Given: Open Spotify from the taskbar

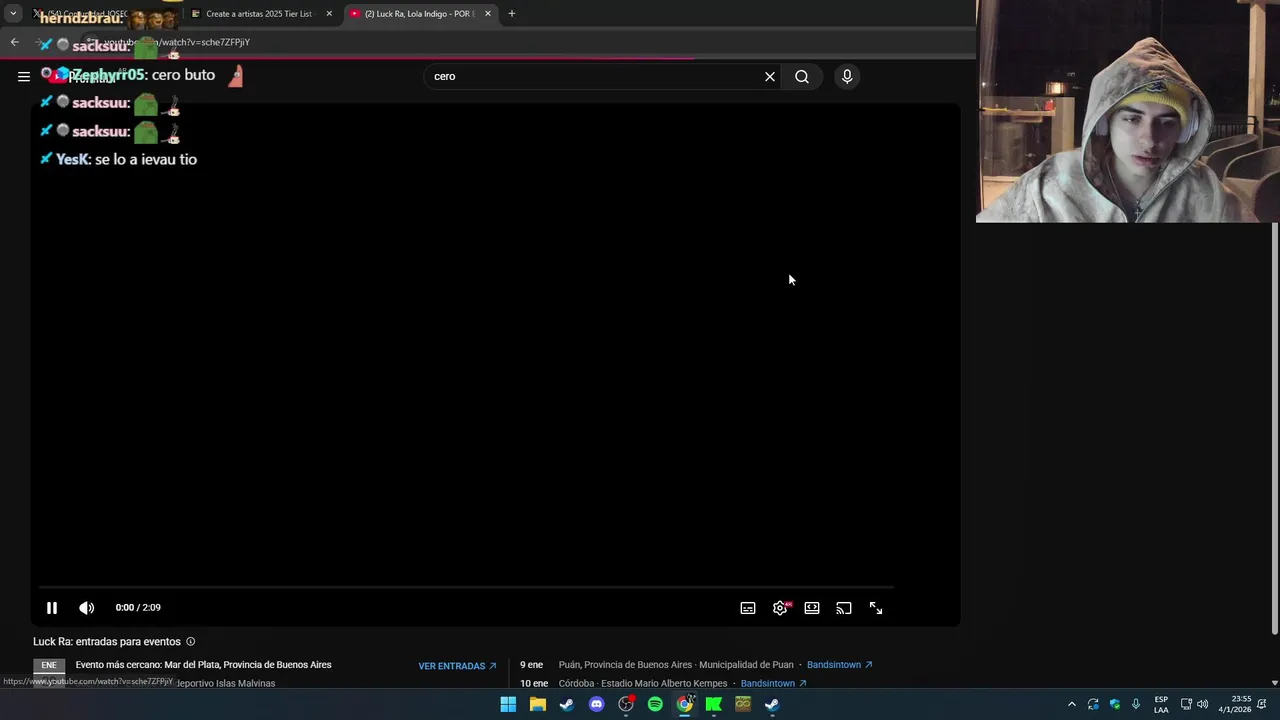Looking at the screenshot, I should [x=655, y=704].
